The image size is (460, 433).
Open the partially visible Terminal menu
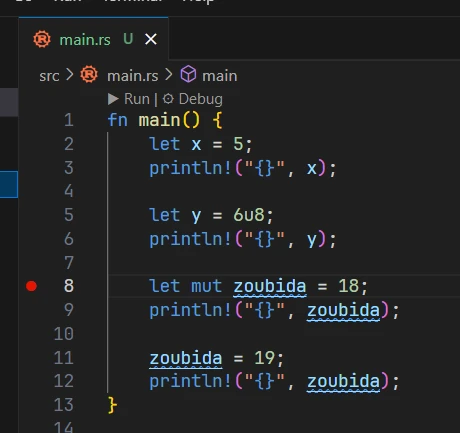click(133, 2)
